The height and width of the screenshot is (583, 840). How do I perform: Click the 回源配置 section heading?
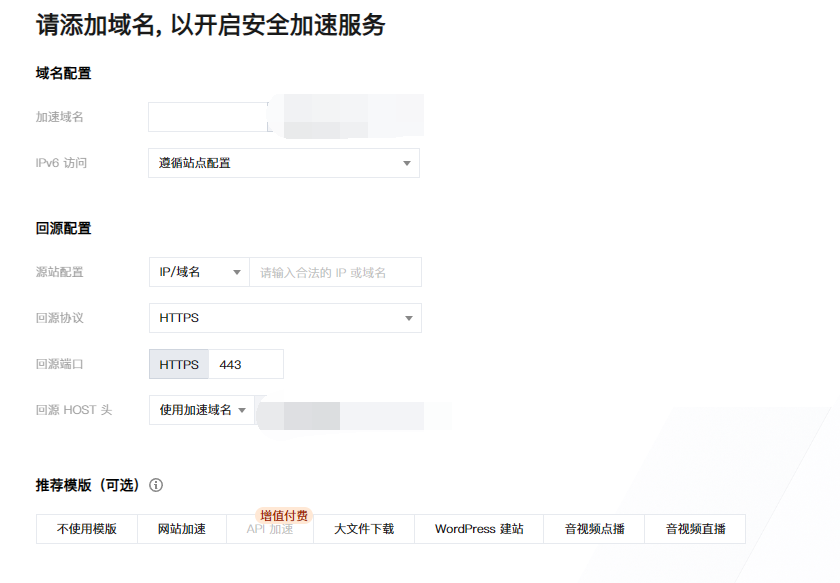click(x=63, y=228)
